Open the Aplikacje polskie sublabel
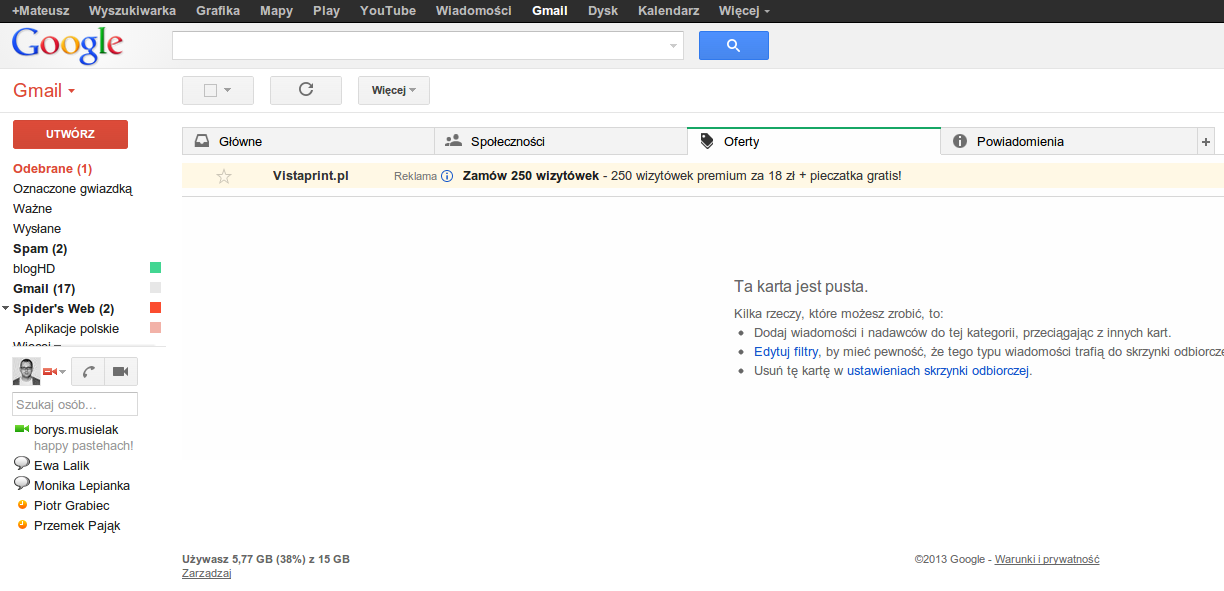This screenshot has height=591, width=1224. (72, 329)
